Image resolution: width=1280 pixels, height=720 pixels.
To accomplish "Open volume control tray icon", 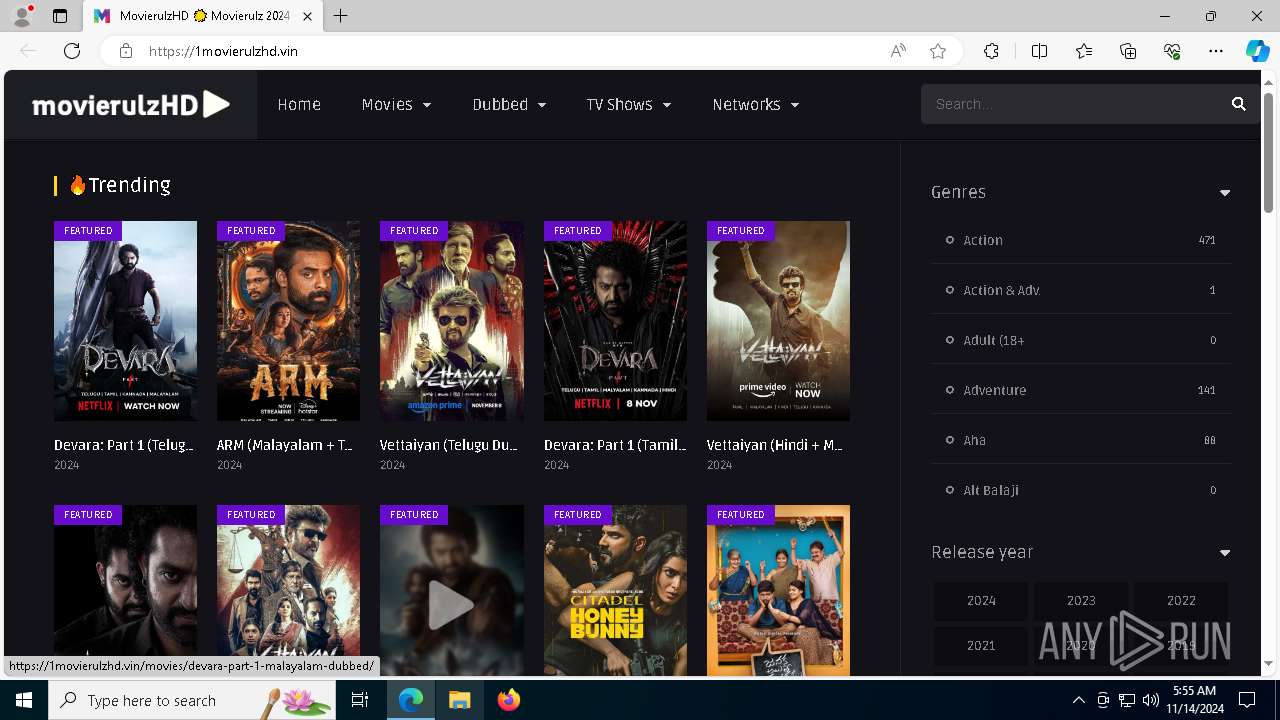I will [1151, 700].
